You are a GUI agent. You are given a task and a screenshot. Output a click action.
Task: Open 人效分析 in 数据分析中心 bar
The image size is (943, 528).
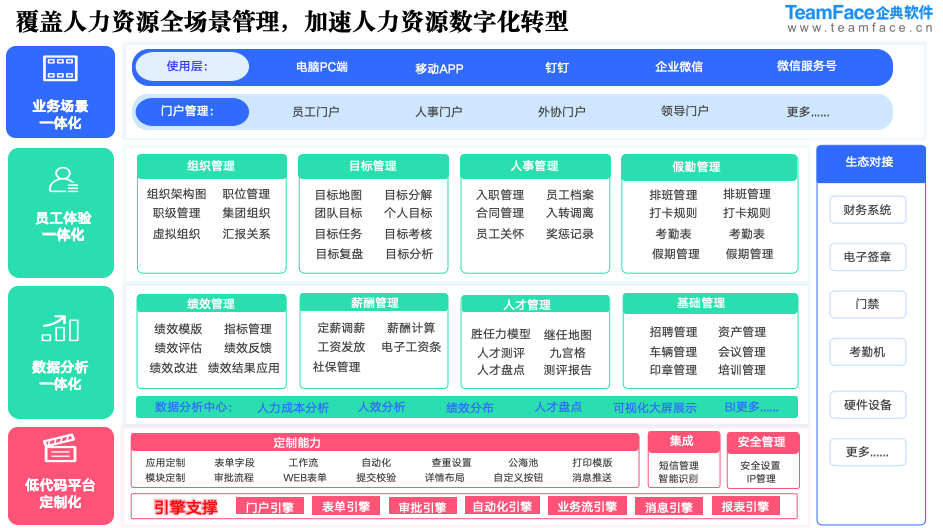coord(381,407)
